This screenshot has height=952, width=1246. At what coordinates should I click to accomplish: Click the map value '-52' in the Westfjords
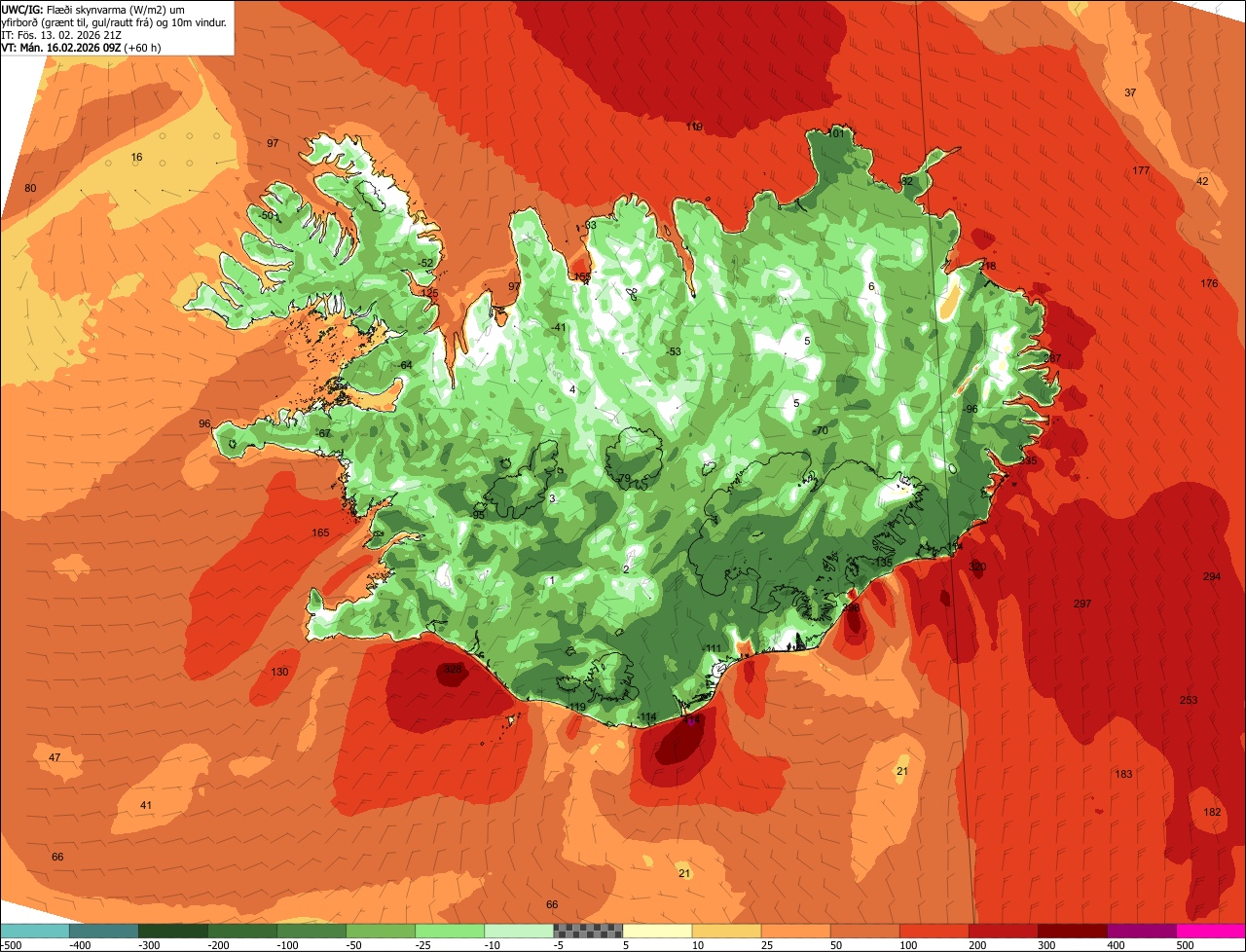(425, 263)
